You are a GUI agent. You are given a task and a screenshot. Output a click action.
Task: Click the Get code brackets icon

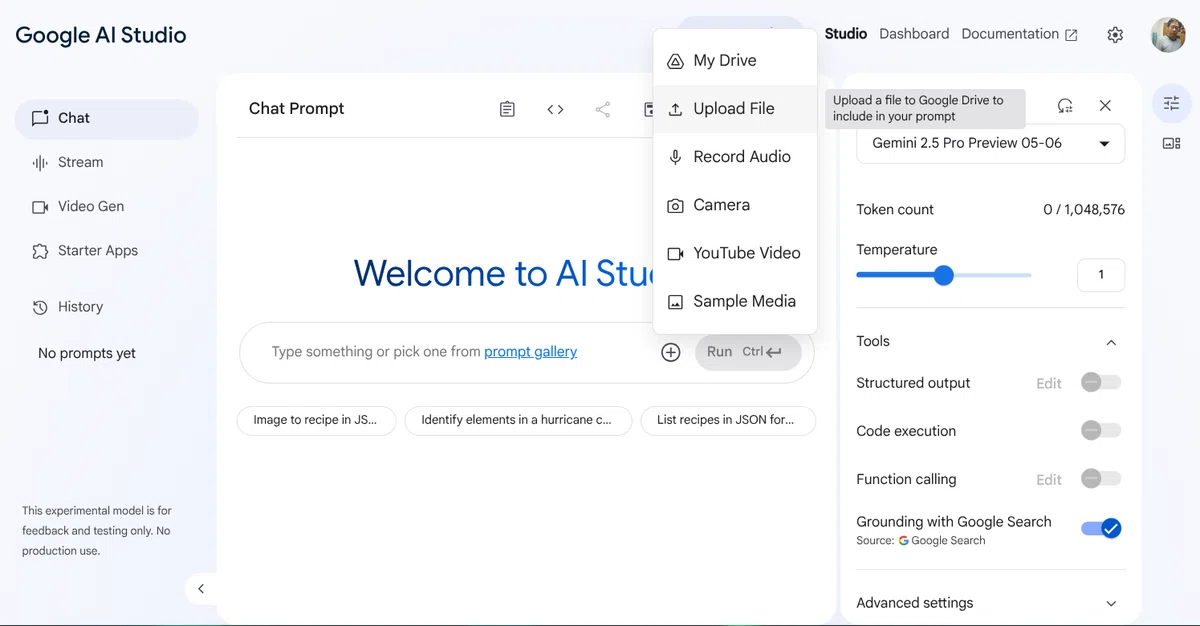click(555, 109)
